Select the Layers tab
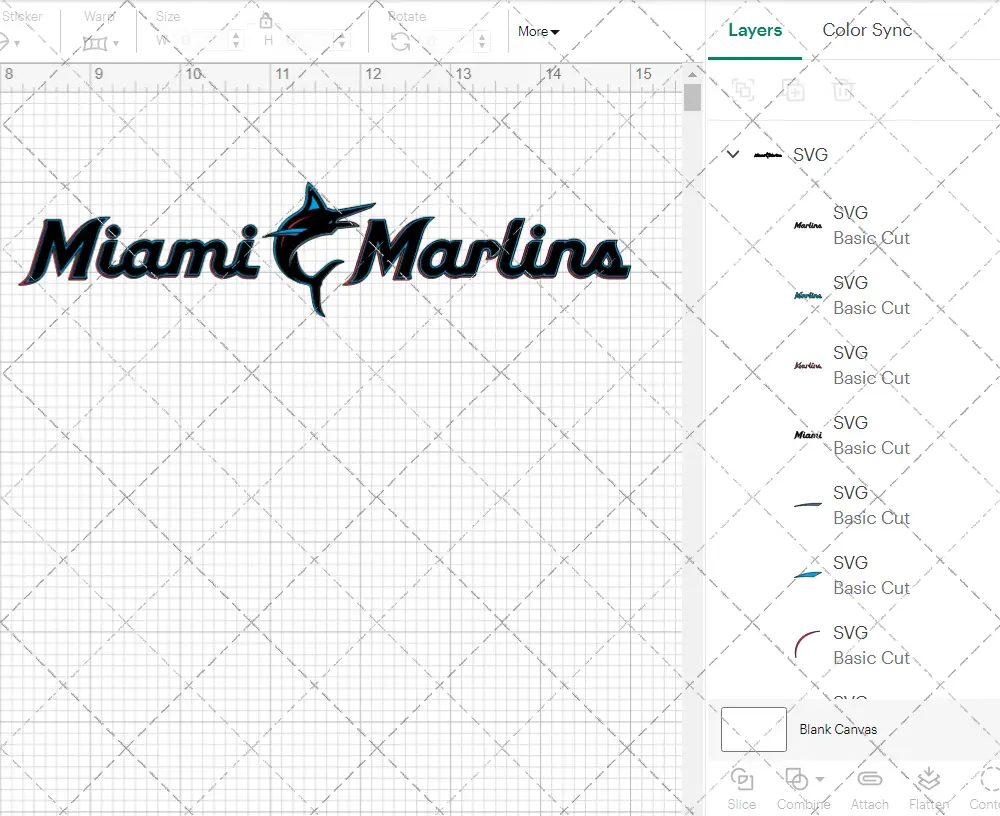 tap(755, 30)
